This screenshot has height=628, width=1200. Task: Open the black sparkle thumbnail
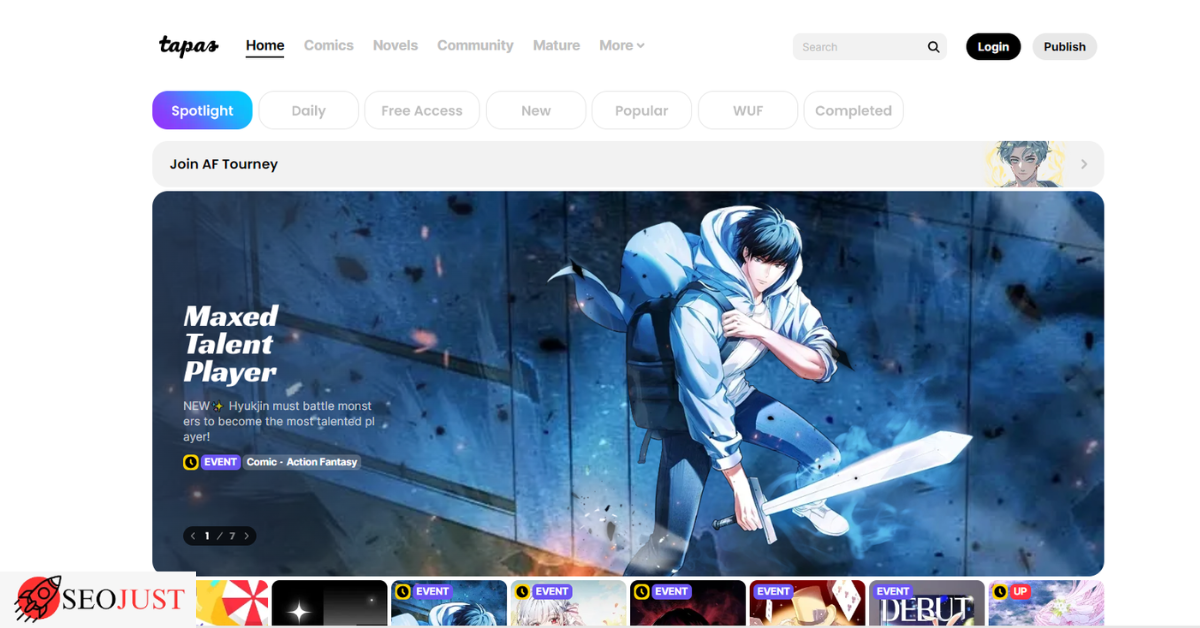[329, 604]
